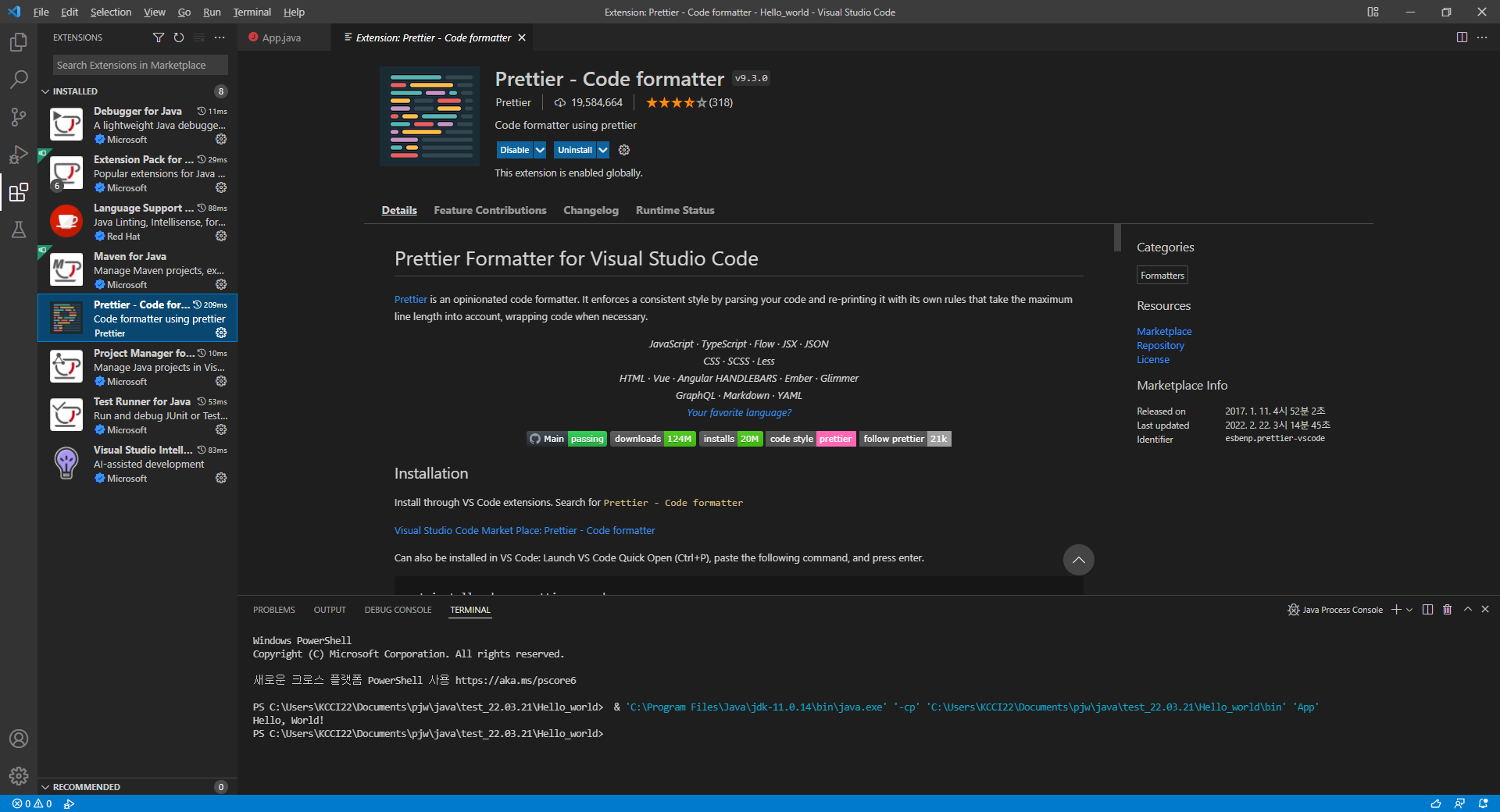Select the Extensions view icon
Screen dimensions: 1500x812
coord(19,192)
